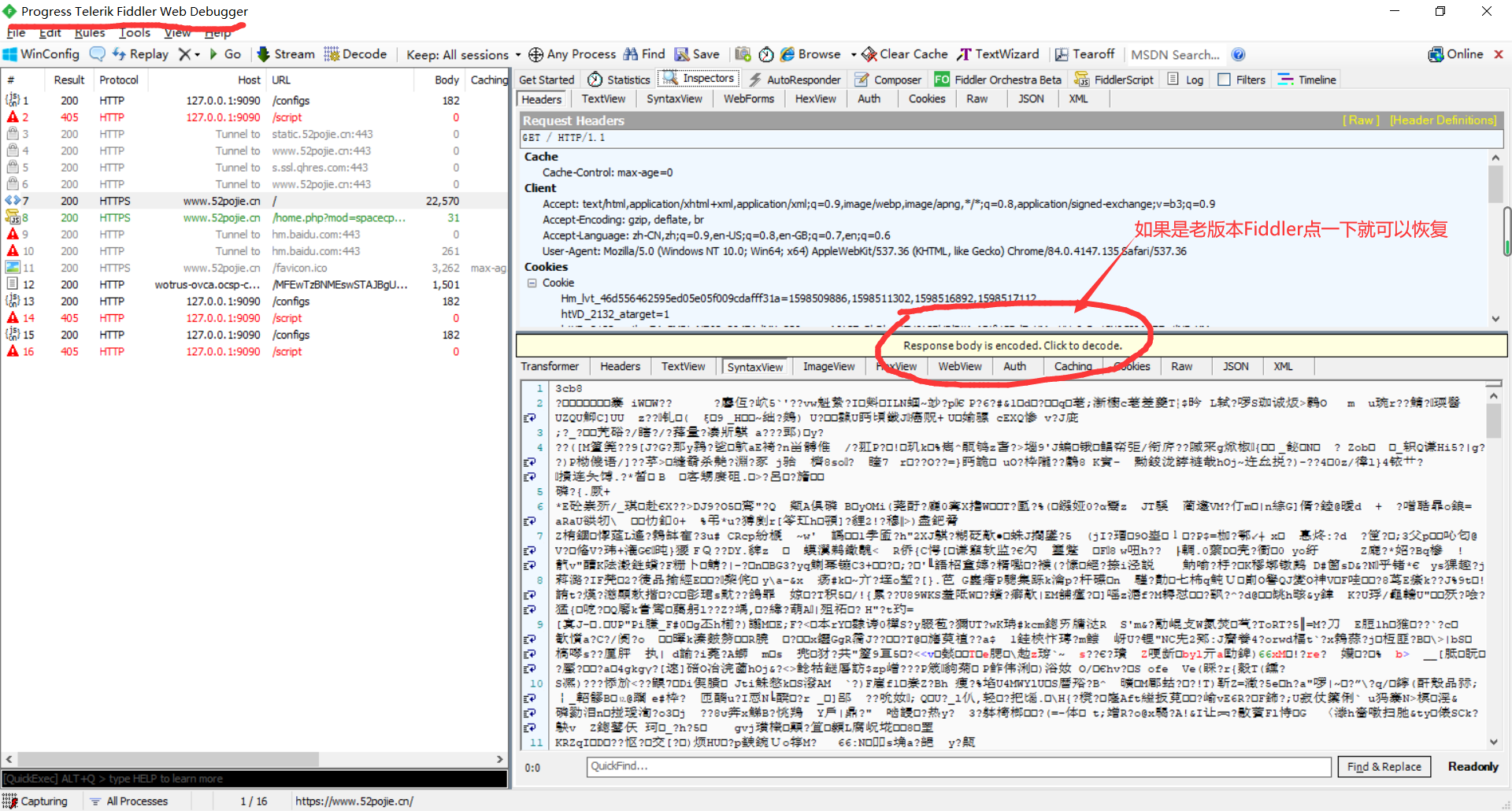This screenshot has height=811, width=1512.
Task: Open Find sessions binoculars
Action: (645, 54)
